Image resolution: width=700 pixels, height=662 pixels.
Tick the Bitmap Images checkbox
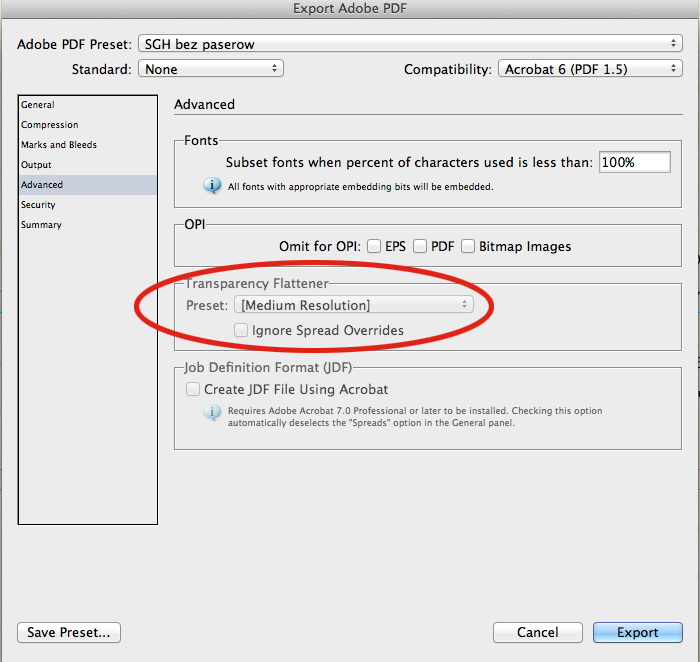pyautogui.click(x=467, y=246)
